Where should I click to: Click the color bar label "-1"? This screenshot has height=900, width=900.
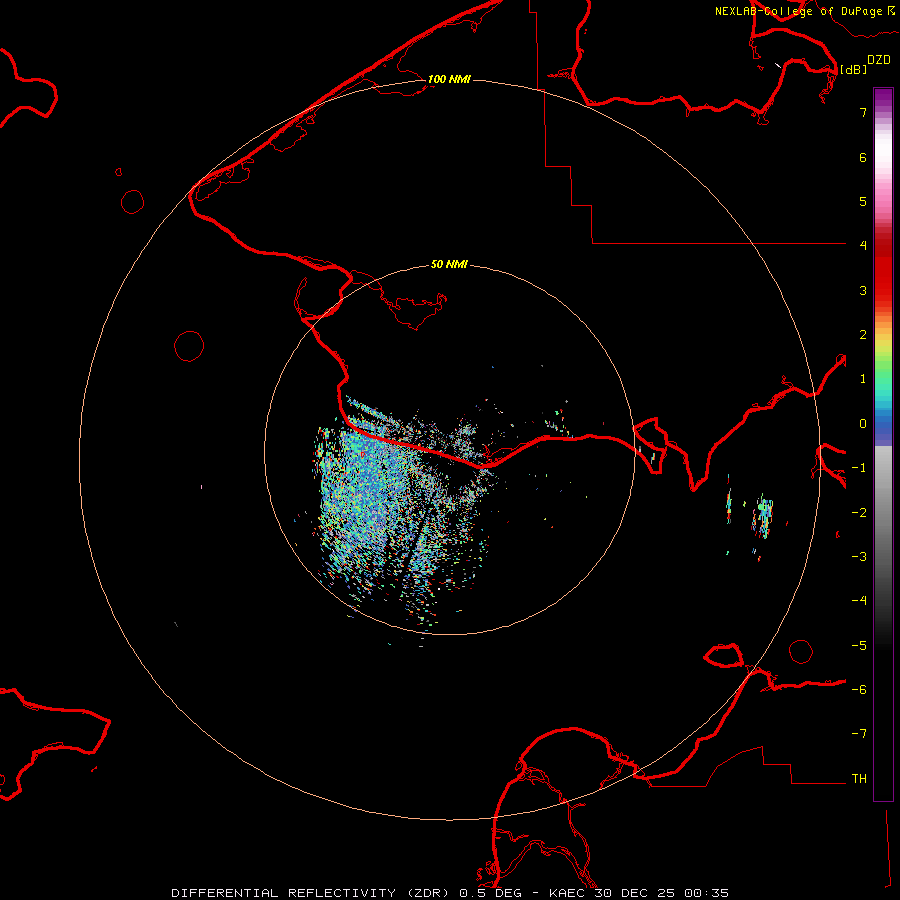coord(859,468)
